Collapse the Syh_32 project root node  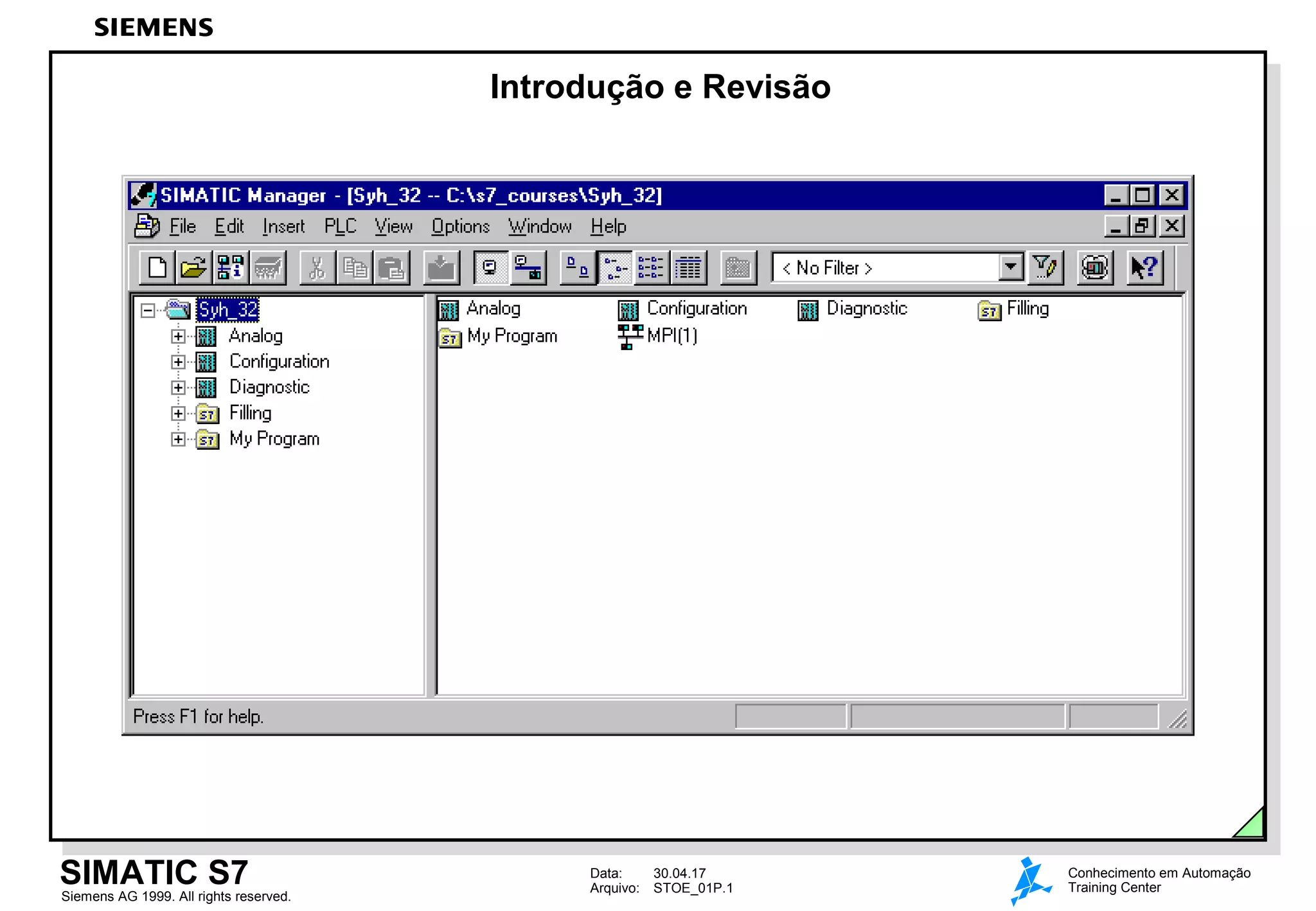click(x=148, y=310)
